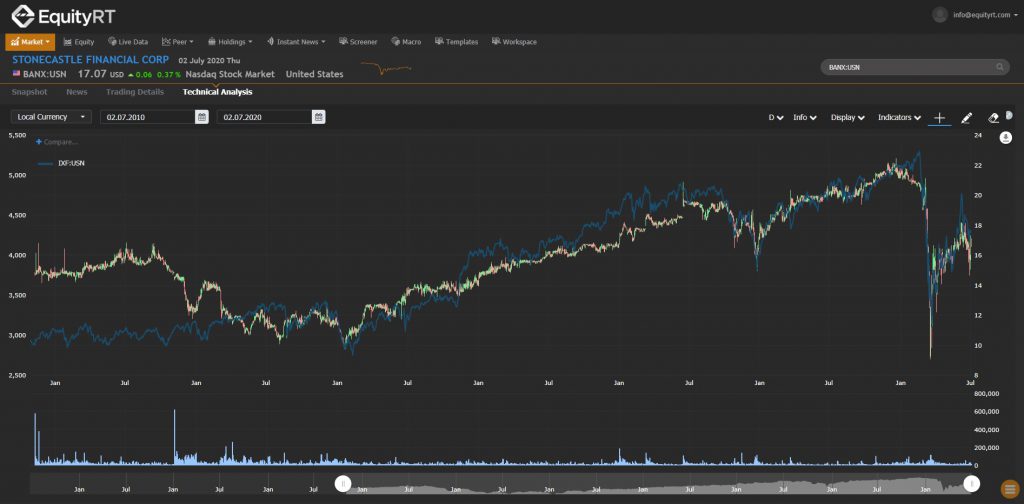Screen dimensions: 1024x504
Task: Click the download chart button
Action: click(x=1006, y=138)
